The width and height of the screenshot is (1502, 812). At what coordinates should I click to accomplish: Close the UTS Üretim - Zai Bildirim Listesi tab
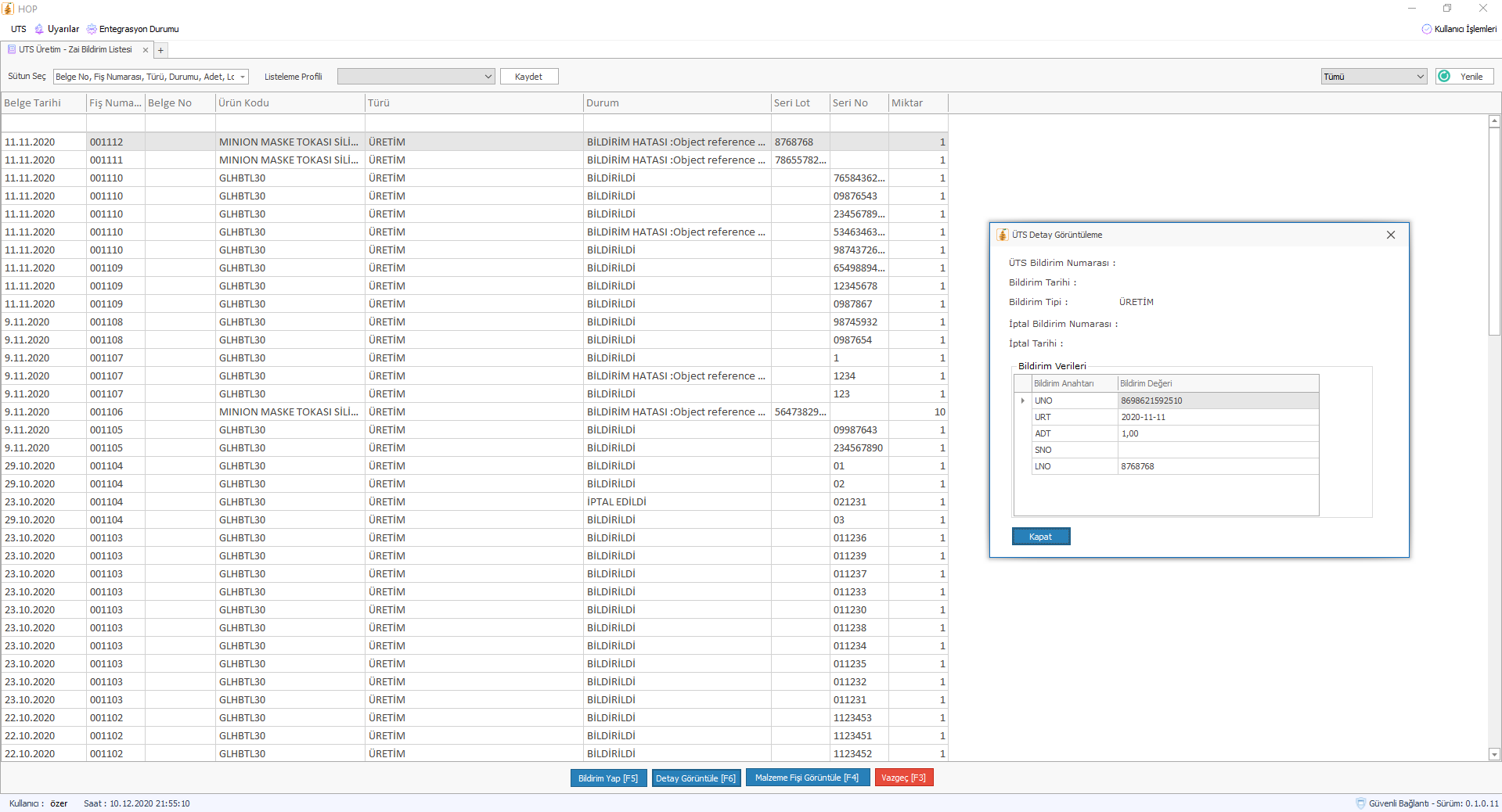pyautogui.click(x=145, y=50)
